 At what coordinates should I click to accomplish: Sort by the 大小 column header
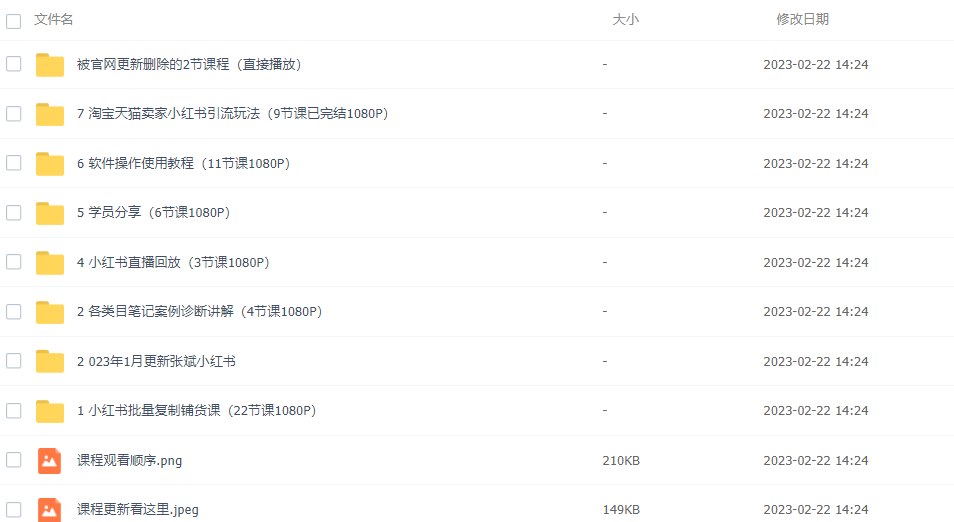[625, 19]
